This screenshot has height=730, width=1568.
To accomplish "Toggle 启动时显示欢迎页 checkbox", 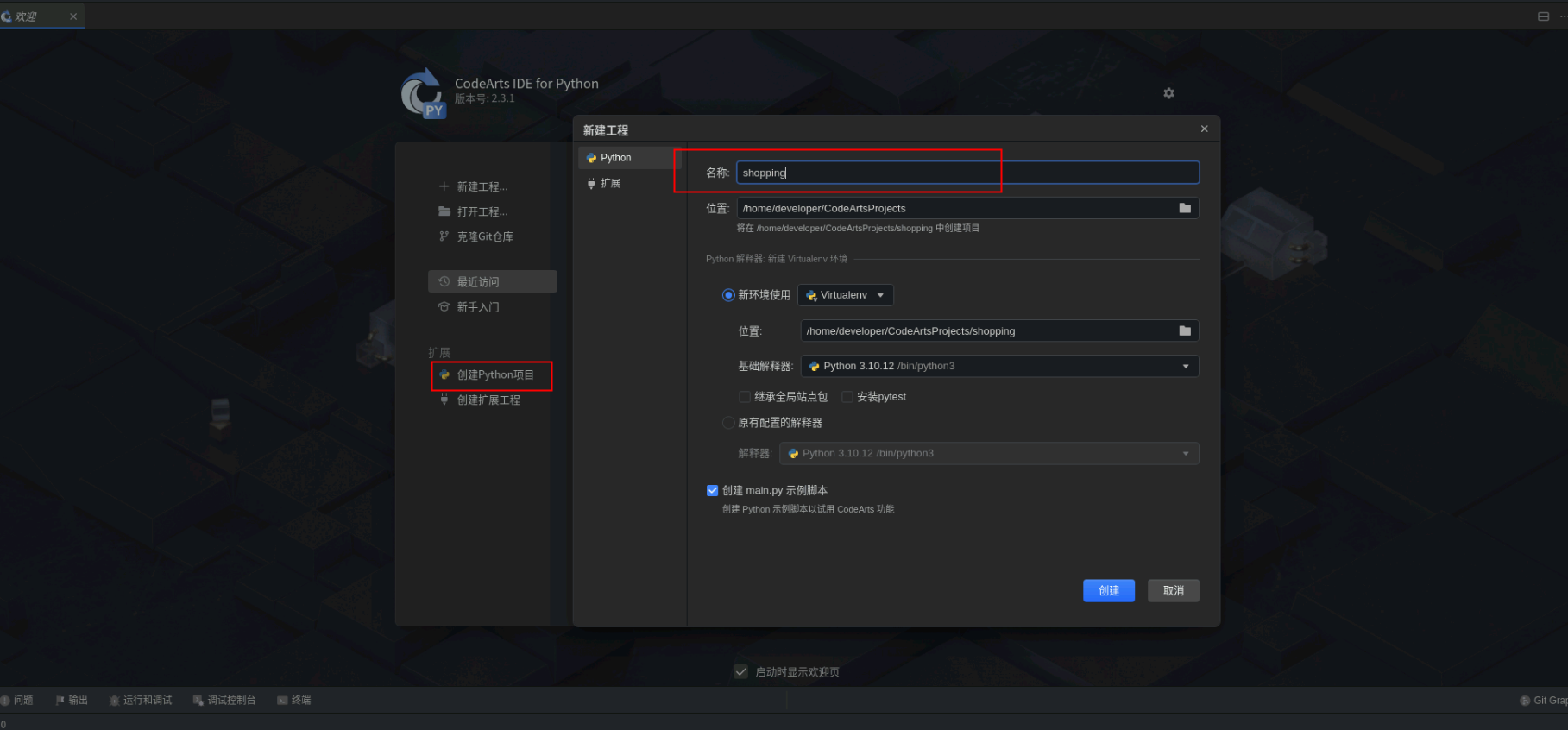I will click(x=740, y=672).
